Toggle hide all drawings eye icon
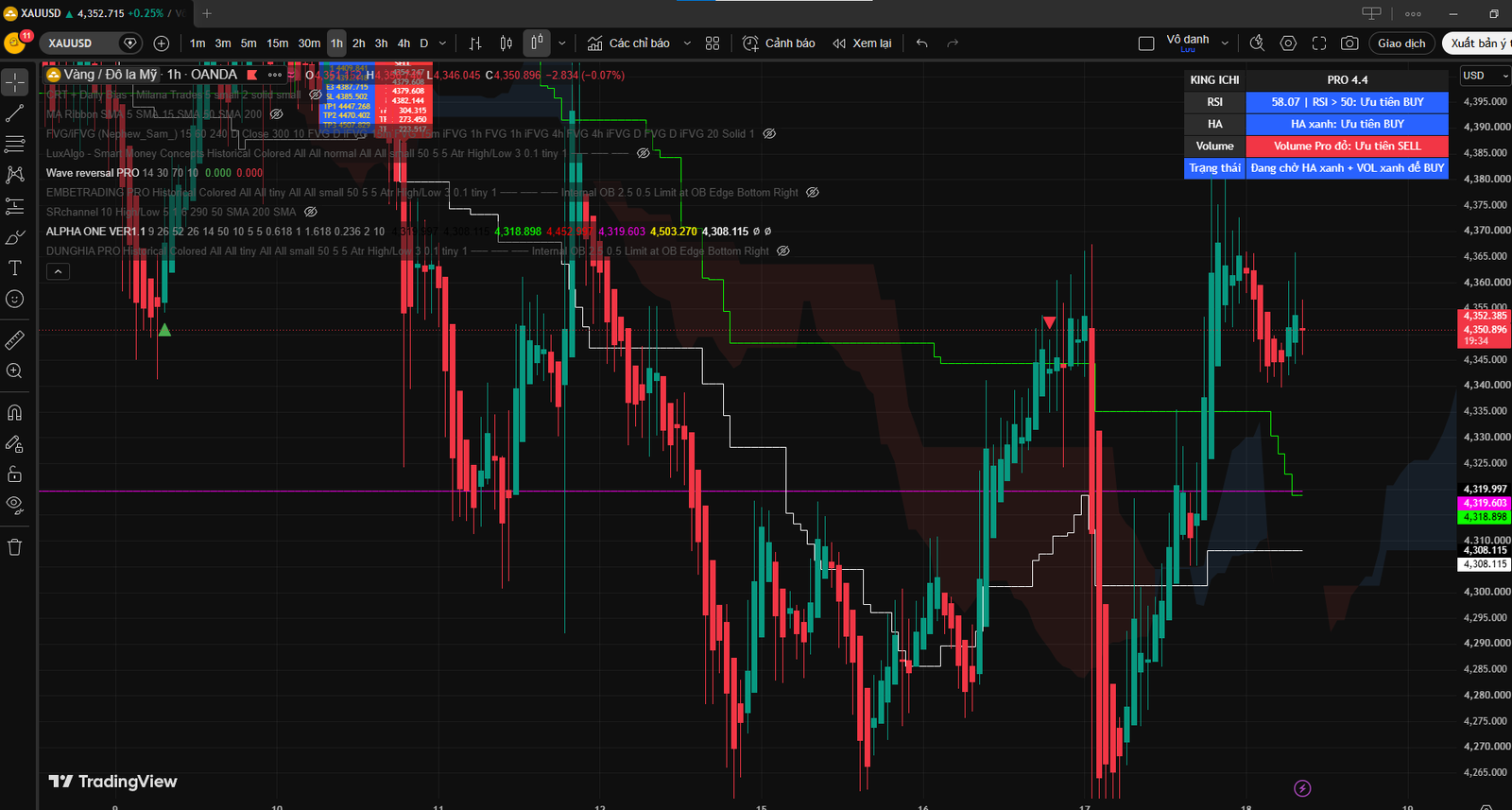The width and height of the screenshot is (1512, 810). [x=15, y=505]
